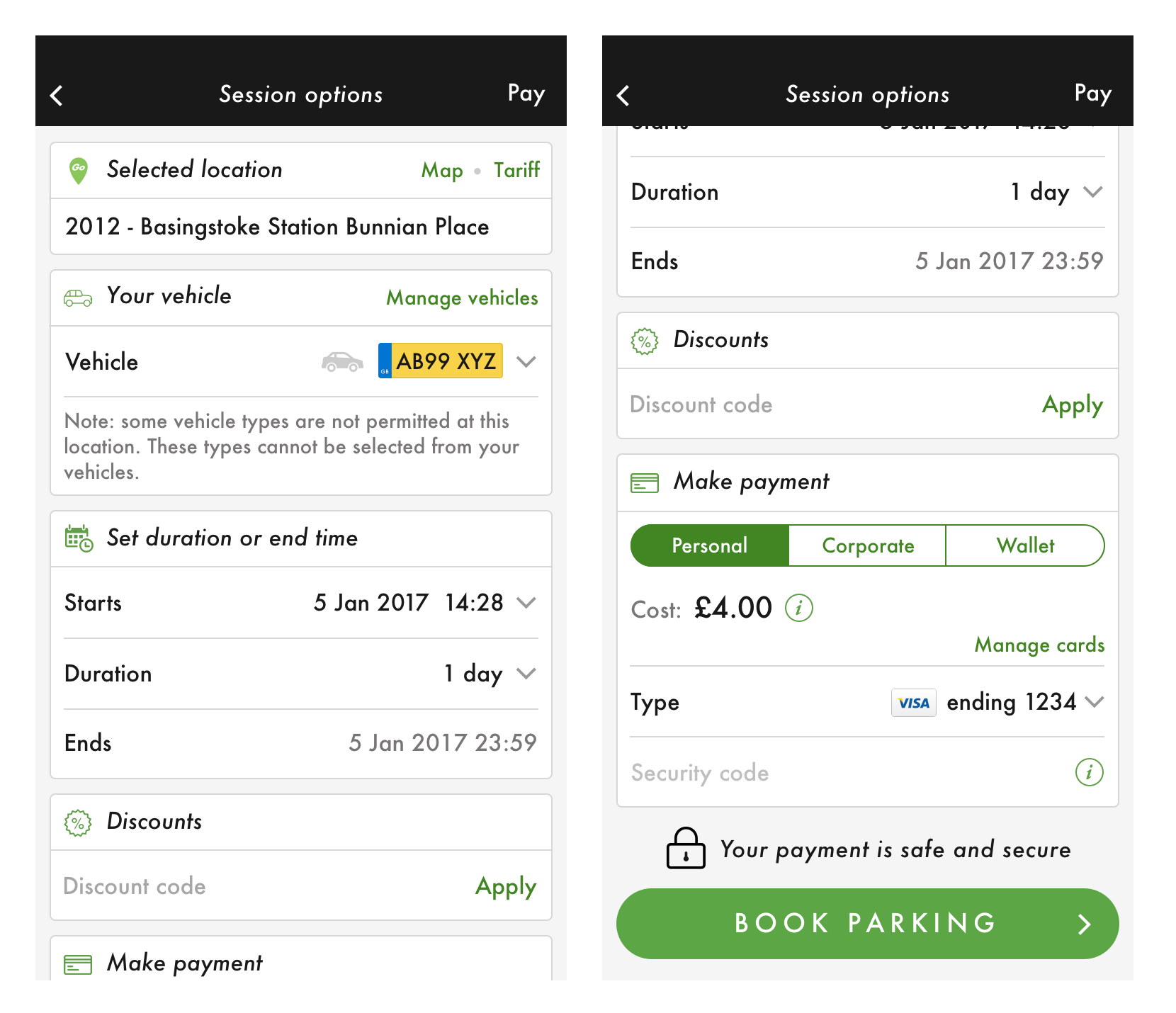Click the info icon beside Security code
This screenshot has height=1013, width=1176.
(x=1089, y=773)
